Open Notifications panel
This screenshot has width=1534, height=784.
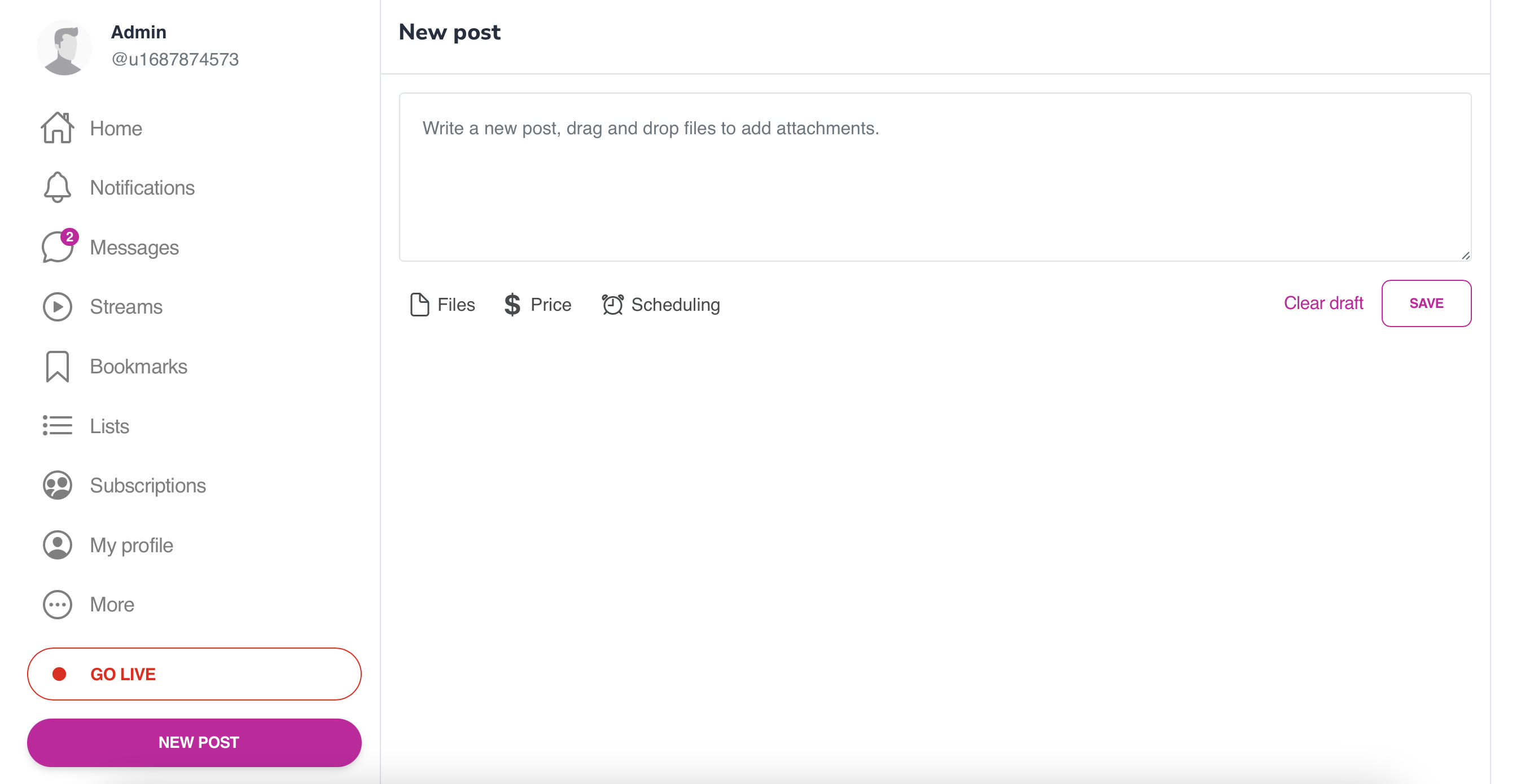coord(142,187)
